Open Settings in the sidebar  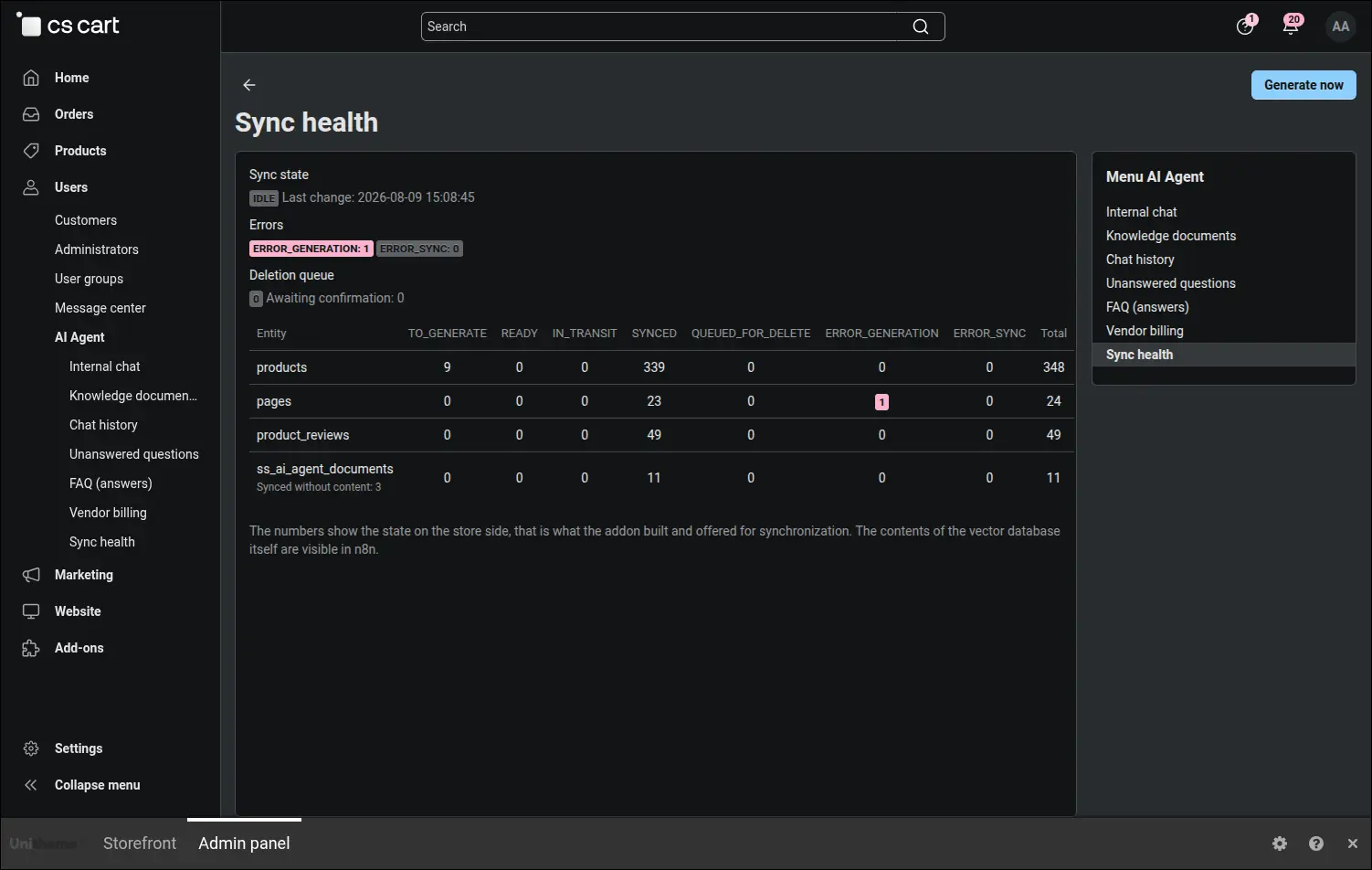pyautogui.click(x=79, y=748)
